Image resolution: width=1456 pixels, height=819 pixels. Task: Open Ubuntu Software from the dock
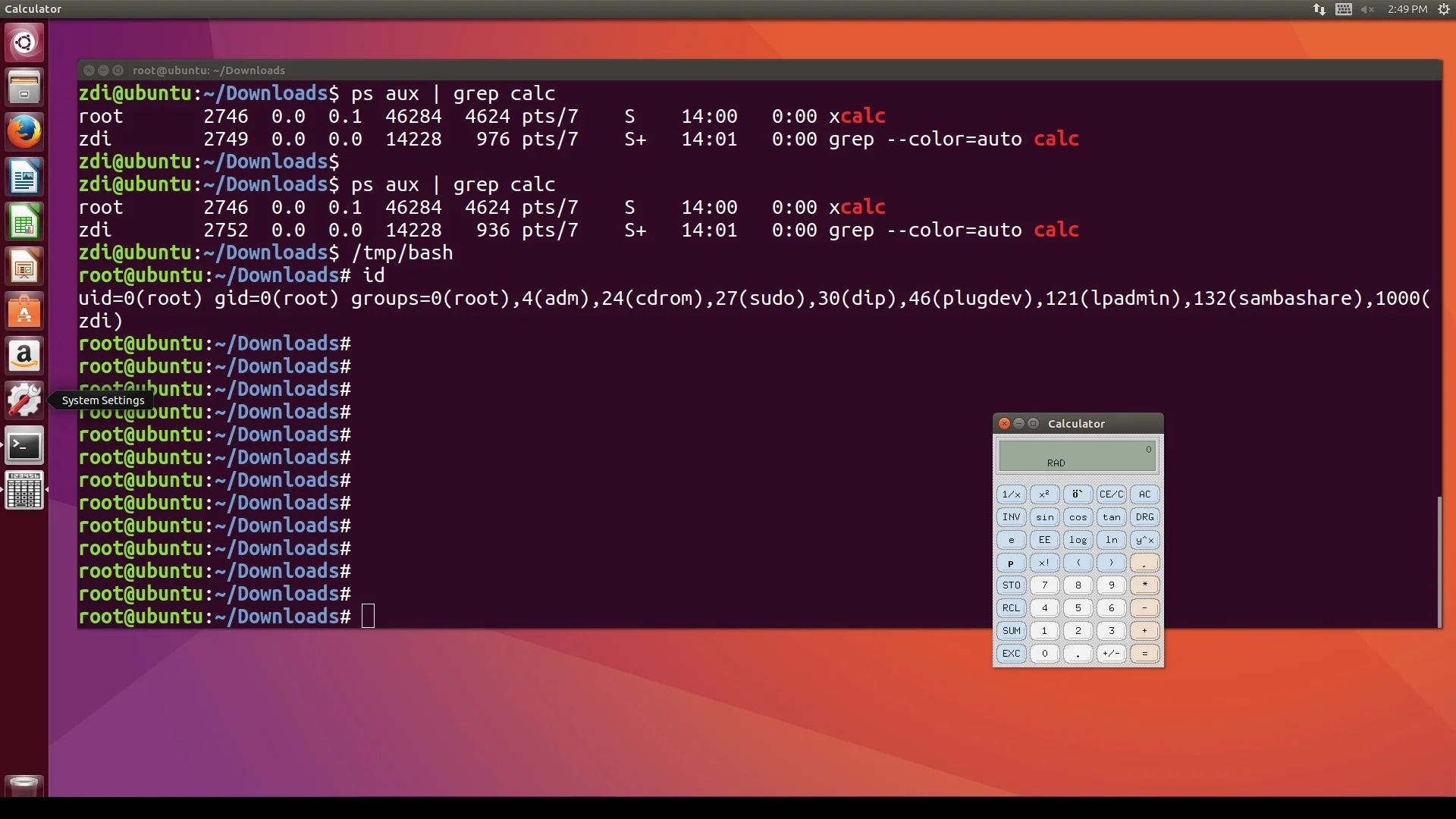[x=24, y=312]
